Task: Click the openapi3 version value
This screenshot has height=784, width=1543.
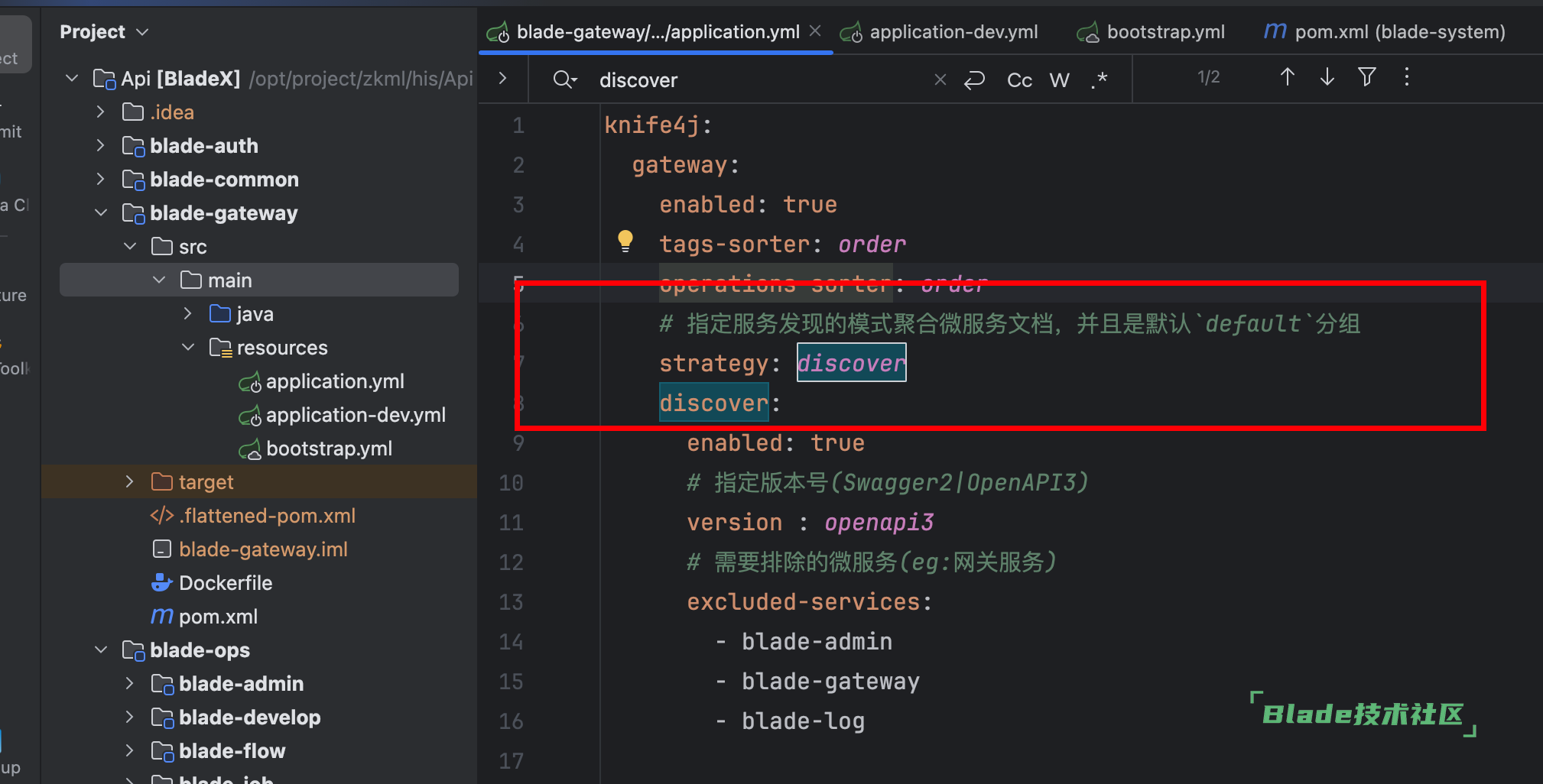Action: 879,522
